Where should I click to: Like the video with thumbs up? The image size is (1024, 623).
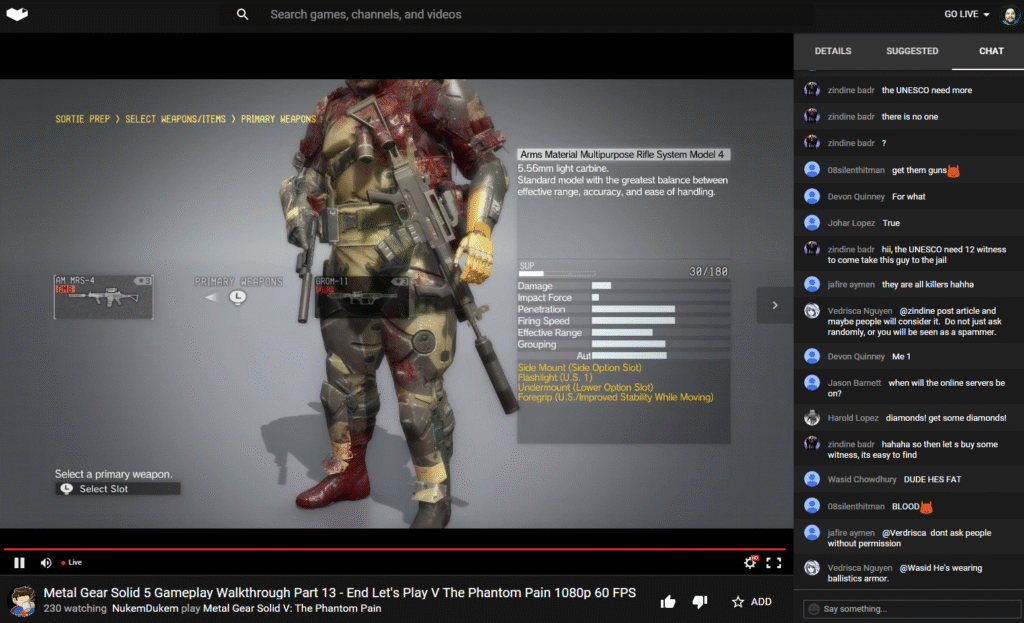click(x=667, y=601)
